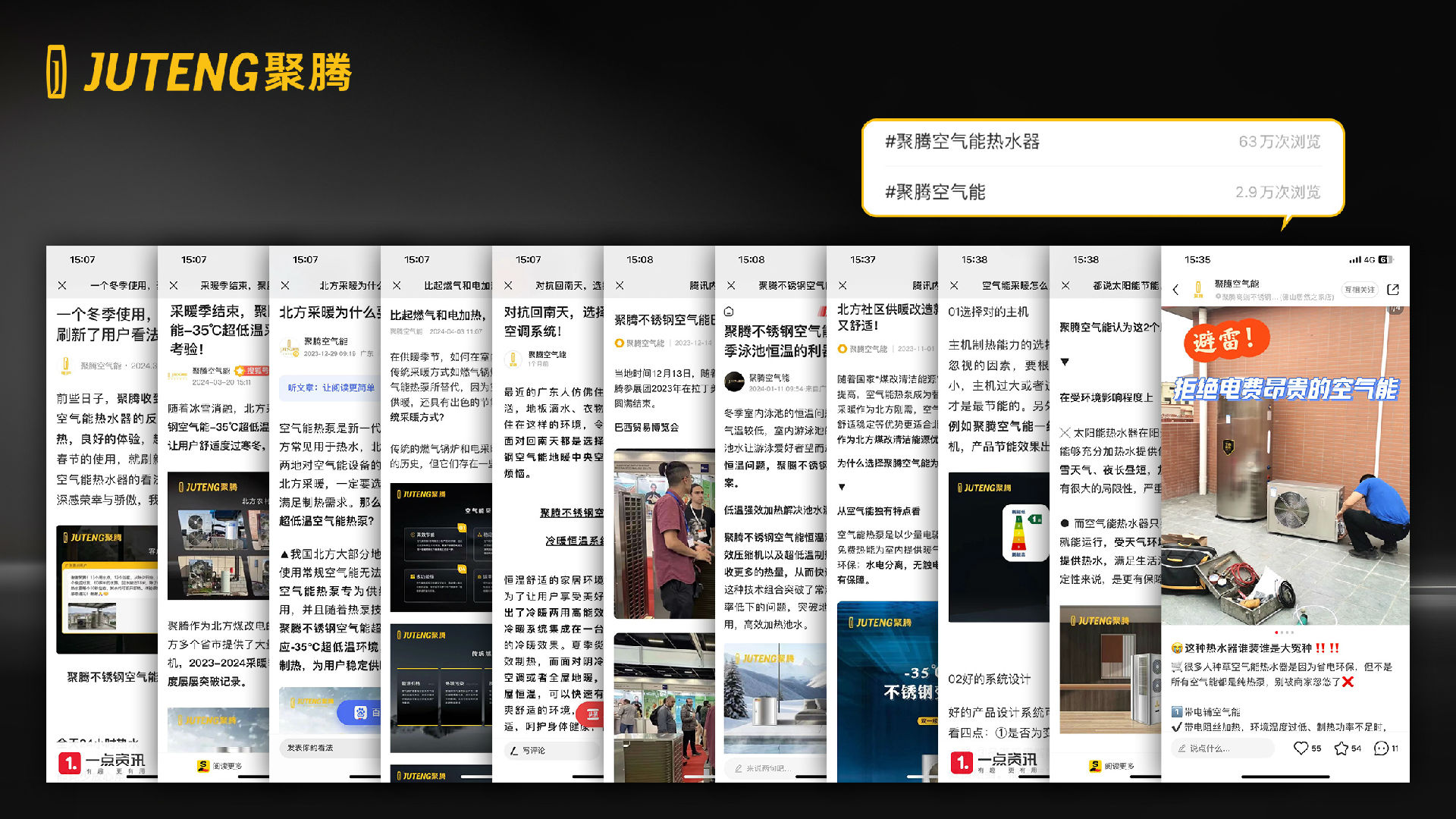
Task: Go back with the arrow in 聚腾空气能 post
Action: pos(1176,290)
